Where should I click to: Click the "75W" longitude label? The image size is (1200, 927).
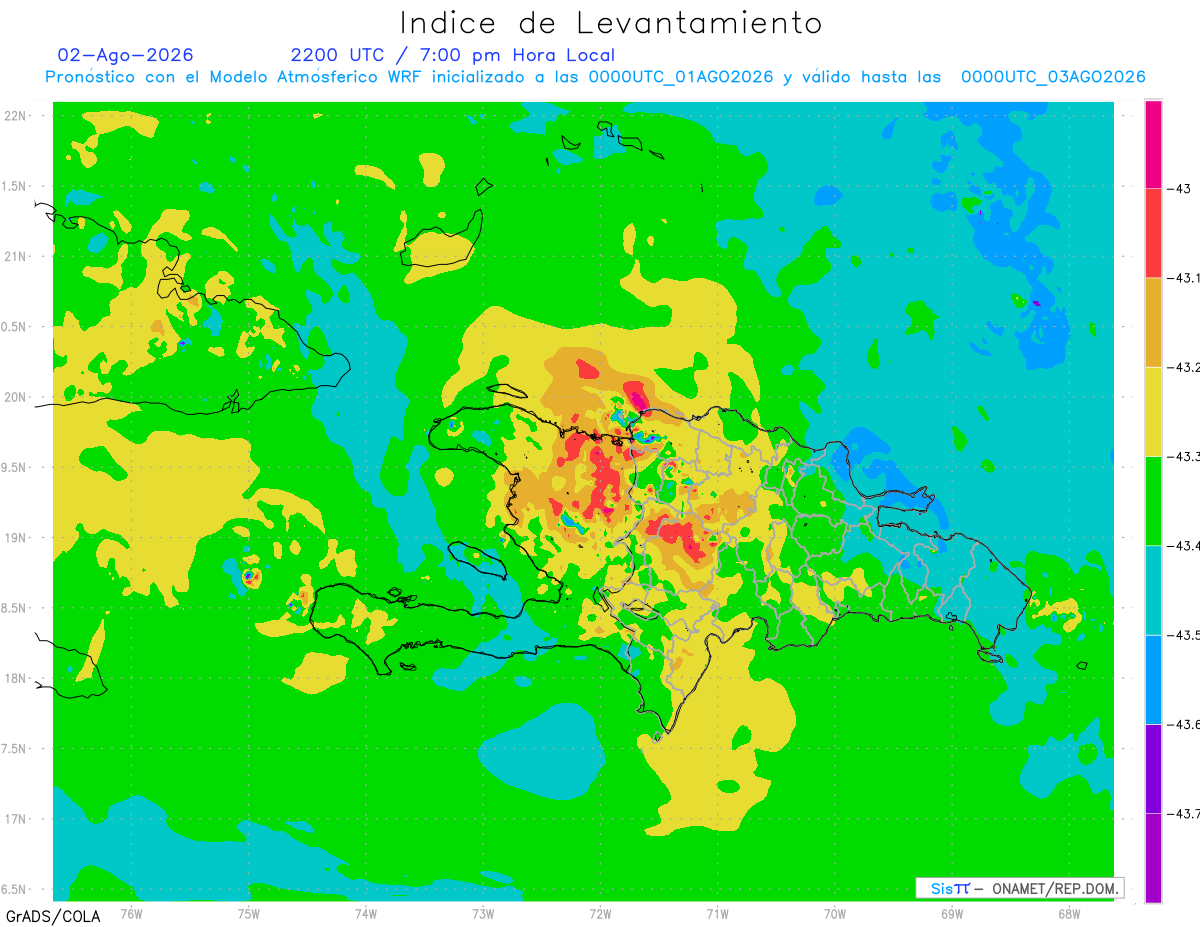pos(249,913)
